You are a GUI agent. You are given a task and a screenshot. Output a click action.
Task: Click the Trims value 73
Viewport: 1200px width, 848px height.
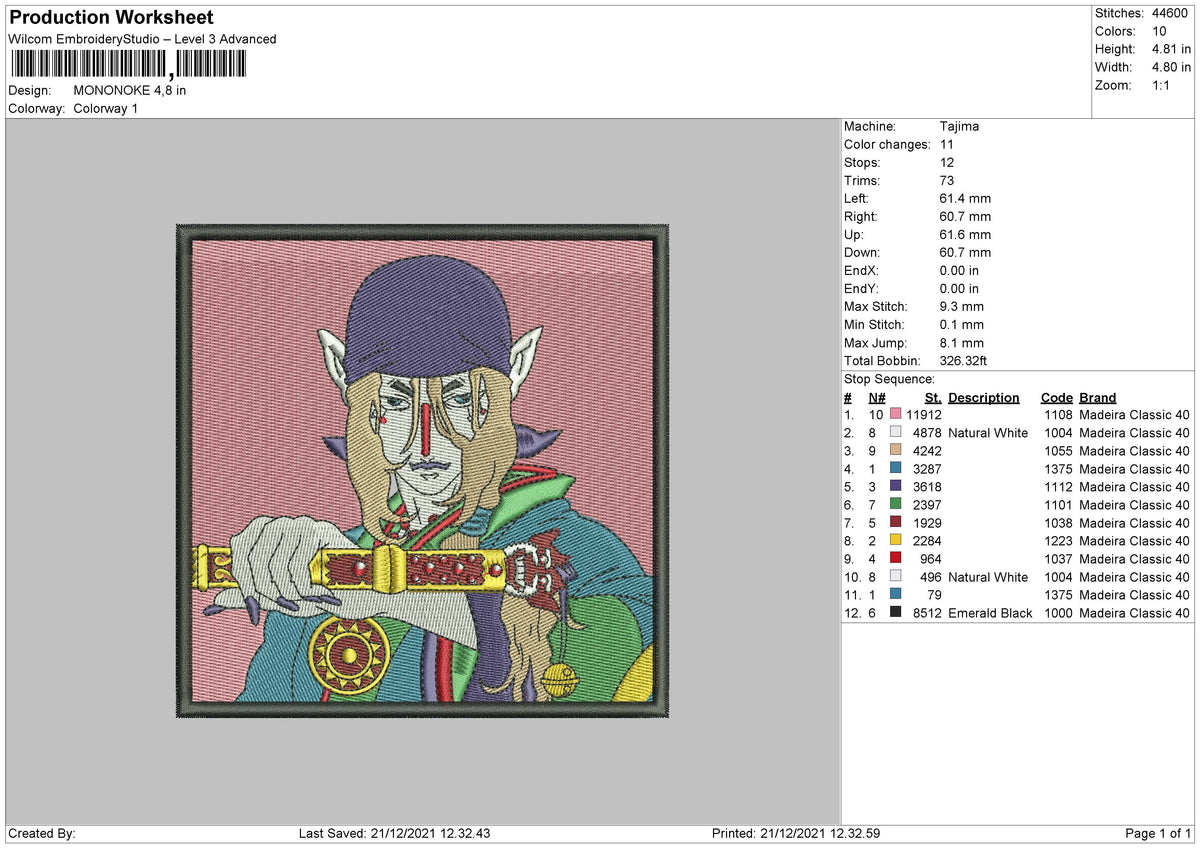pyautogui.click(x=947, y=181)
